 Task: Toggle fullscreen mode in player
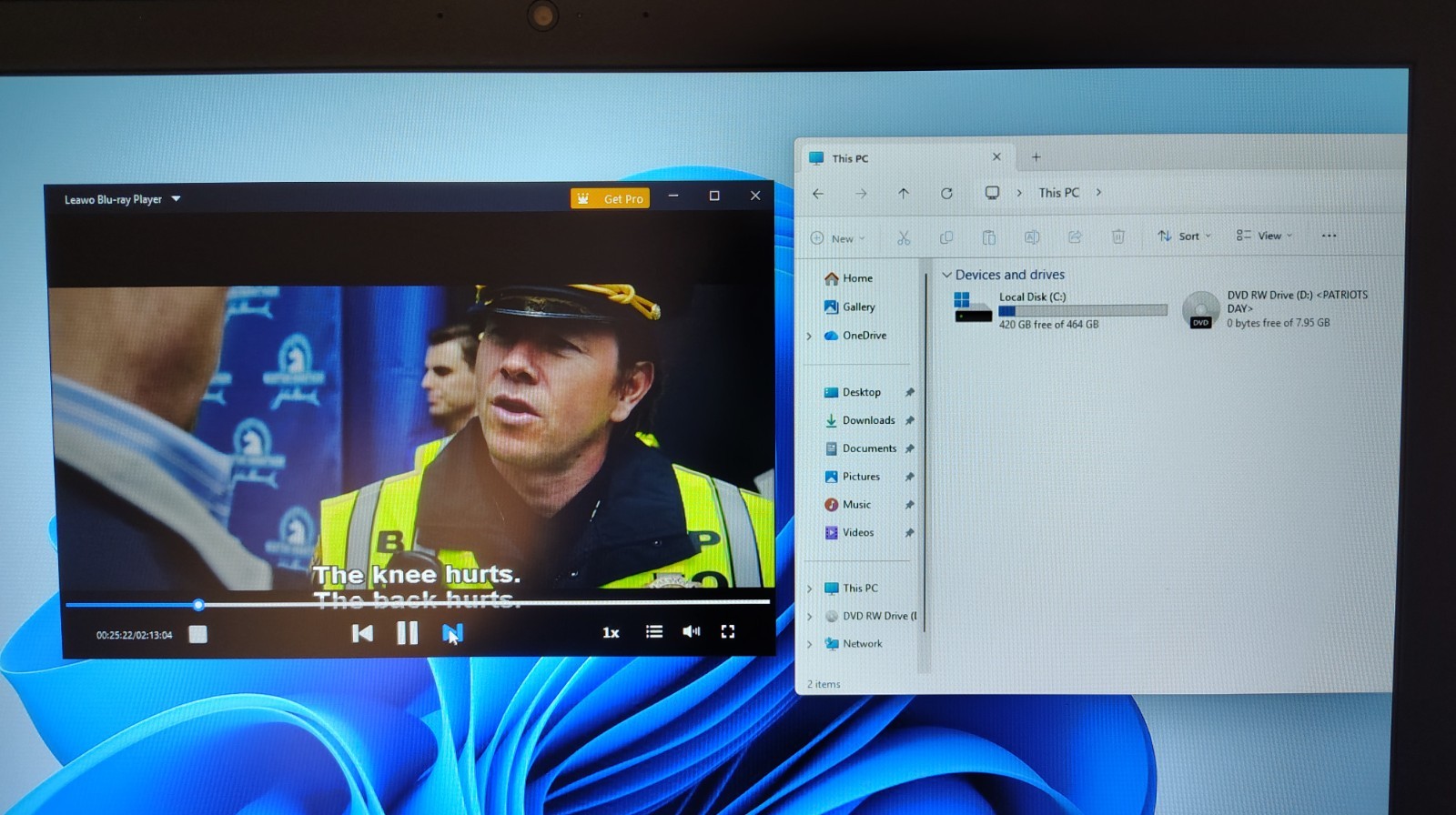(x=728, y=631)
